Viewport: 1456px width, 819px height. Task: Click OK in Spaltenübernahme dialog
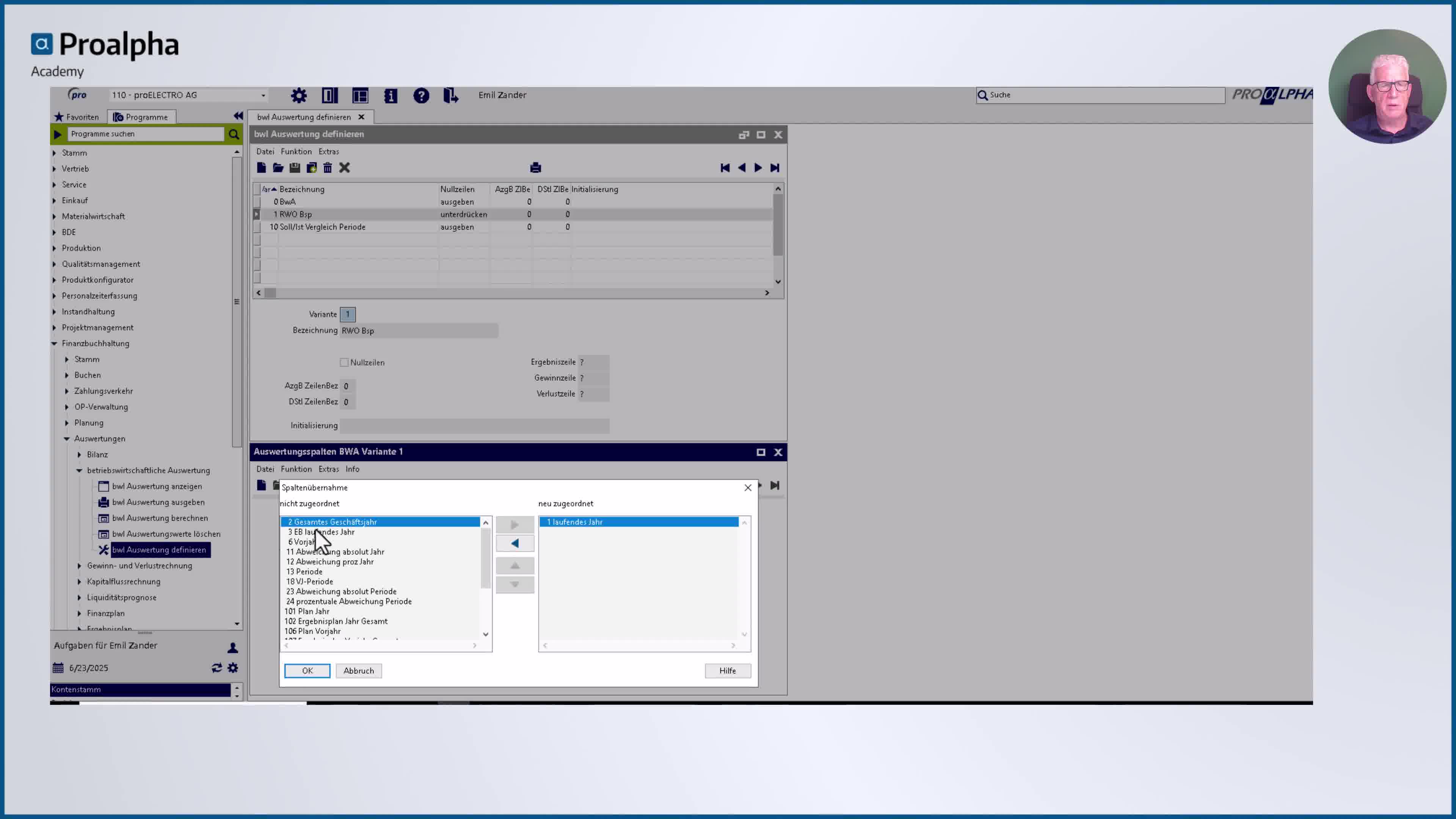click(307, 671)
